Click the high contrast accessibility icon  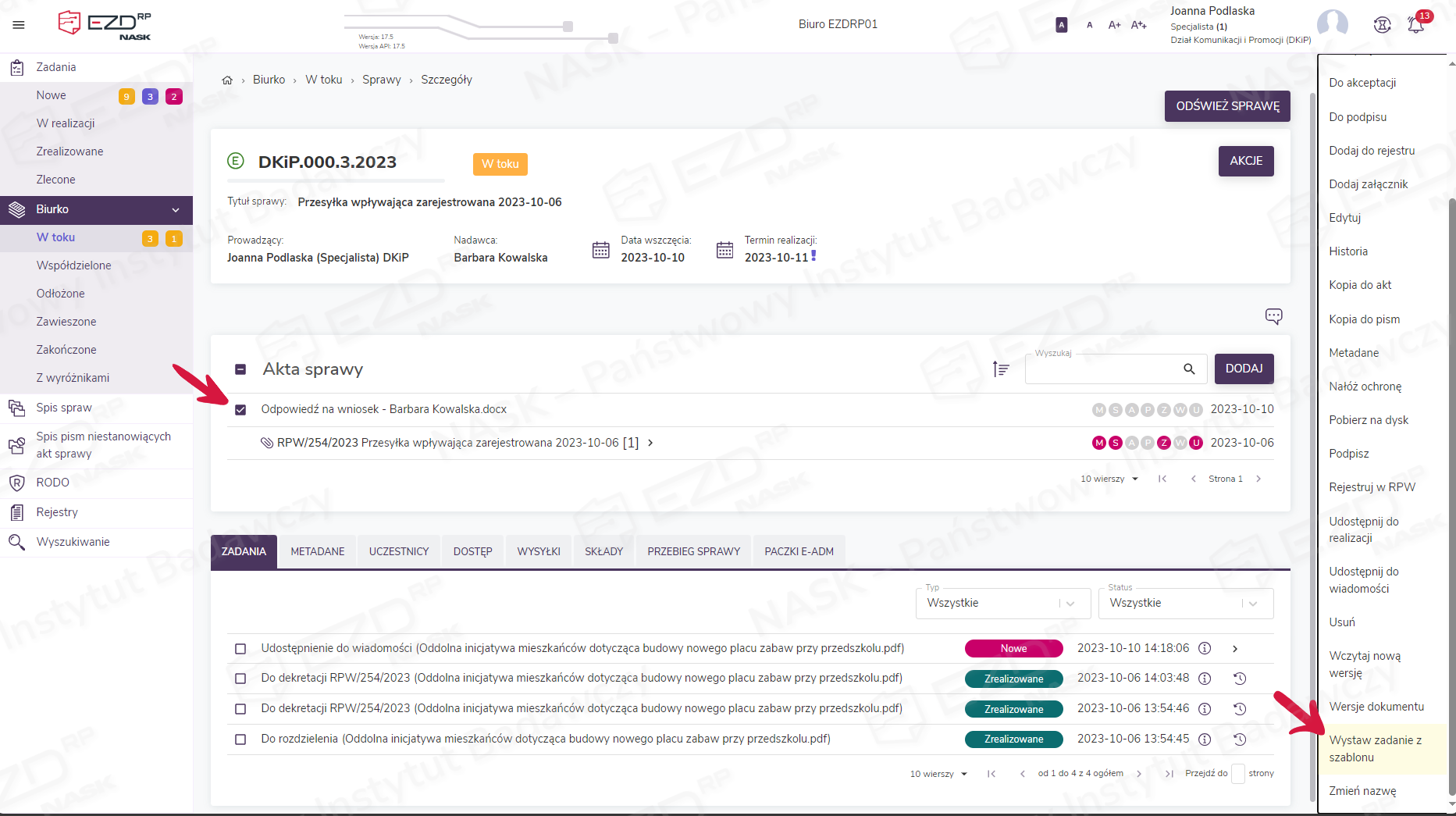point(1061,25)
